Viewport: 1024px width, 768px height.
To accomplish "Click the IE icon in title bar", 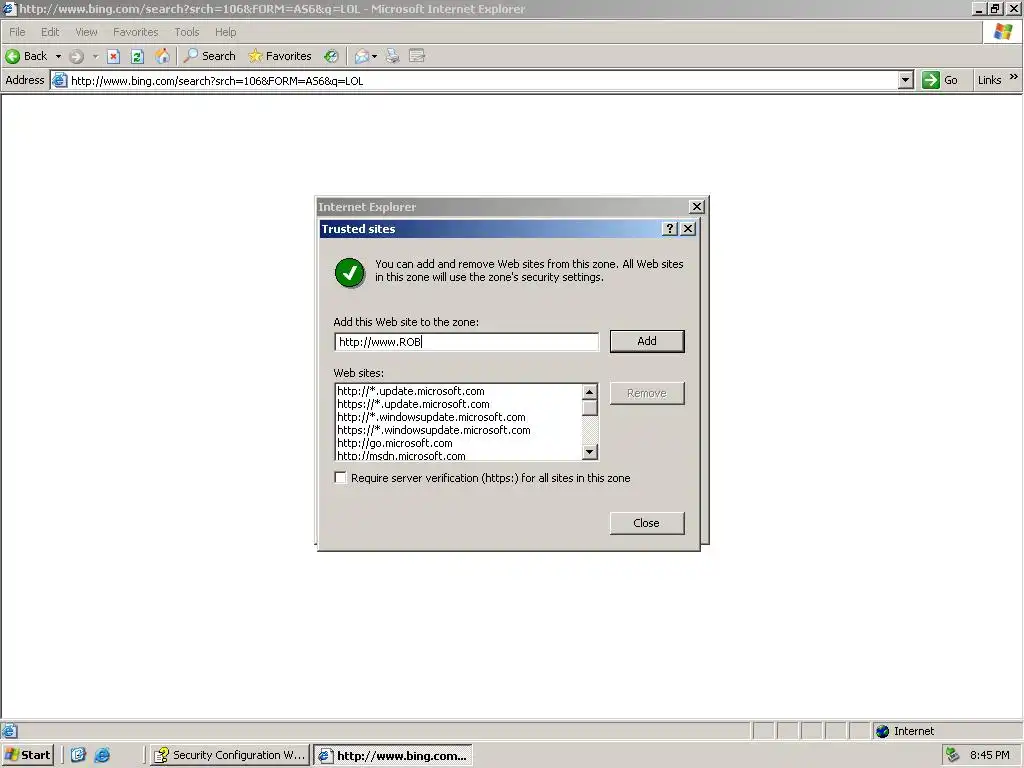I will click(x=8, y=8).
